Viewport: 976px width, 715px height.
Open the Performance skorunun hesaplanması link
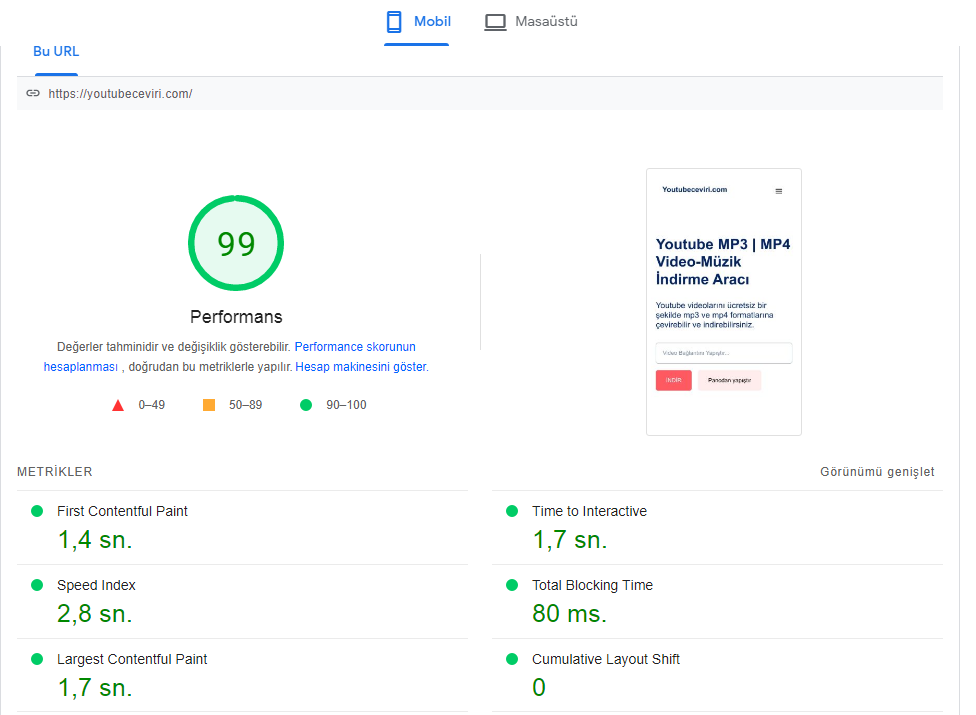click(x=354, y=347)
